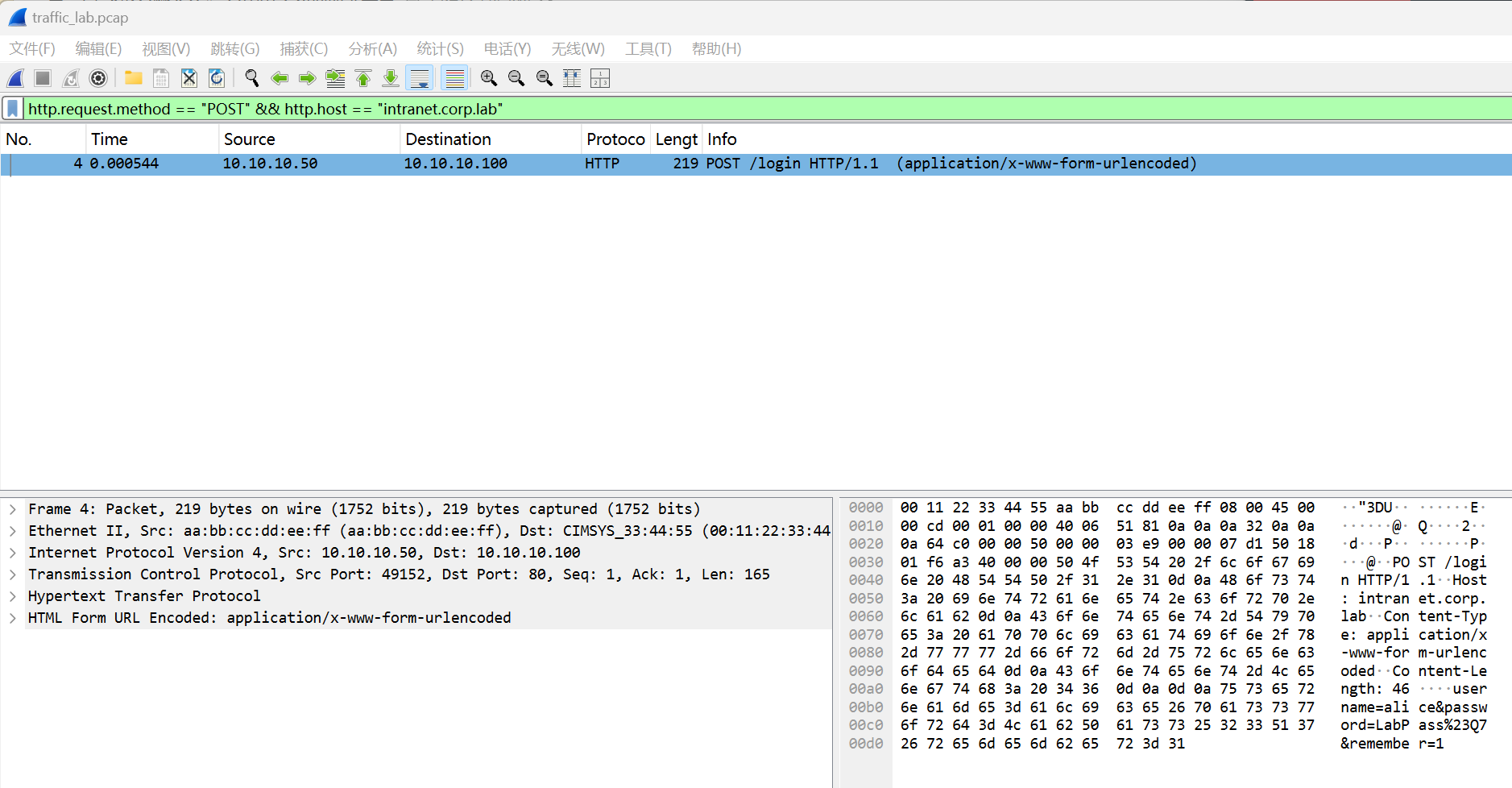The height and width of the screenshot is (788, 1512).
Task: Click the last toolbar icon after resize columns
Action: point(600,78)
